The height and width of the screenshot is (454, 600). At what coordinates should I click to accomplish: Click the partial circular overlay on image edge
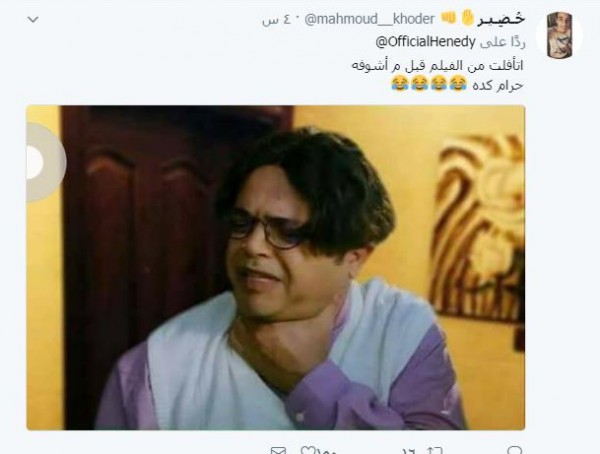tap(46, 162)
